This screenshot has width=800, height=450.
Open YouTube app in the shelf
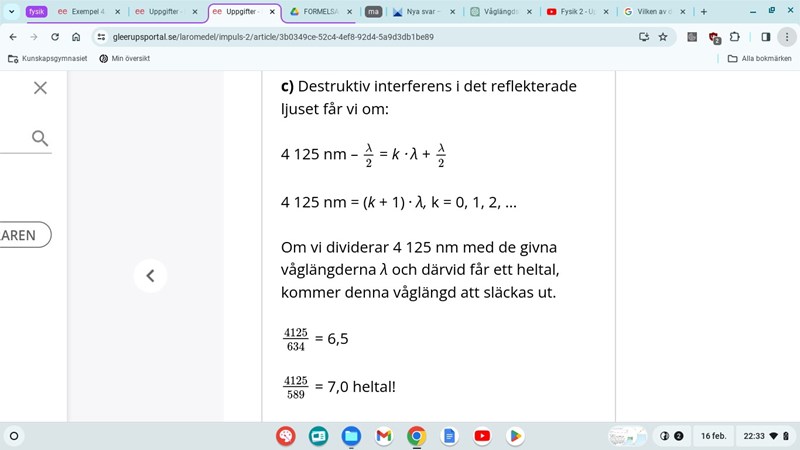click(x=482, y=436)
